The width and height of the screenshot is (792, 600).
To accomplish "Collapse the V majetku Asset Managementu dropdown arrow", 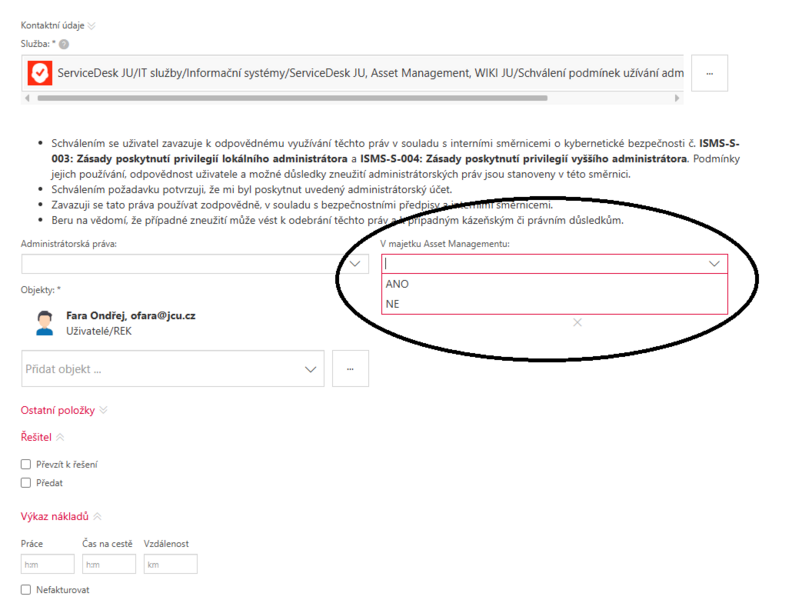I will coord(713,264).
